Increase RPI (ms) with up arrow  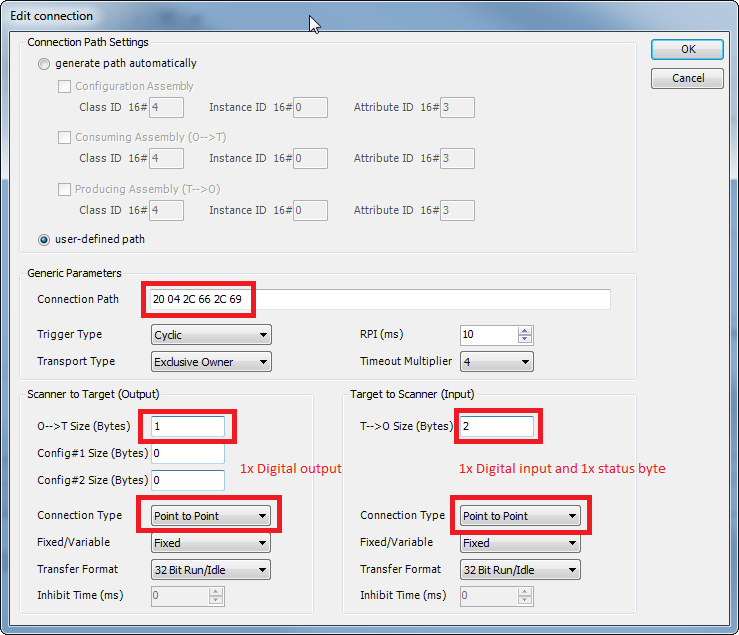(526, 331)
